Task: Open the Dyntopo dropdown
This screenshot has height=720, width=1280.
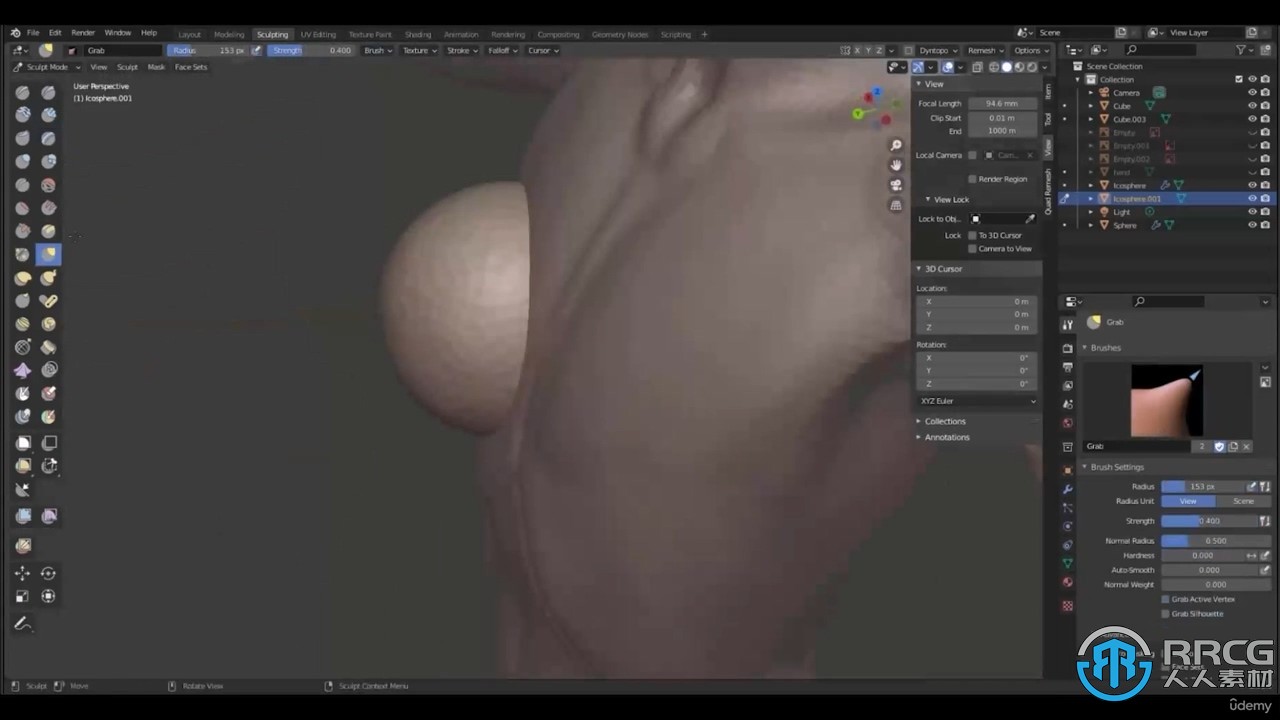Action: [x=937, y=50]
